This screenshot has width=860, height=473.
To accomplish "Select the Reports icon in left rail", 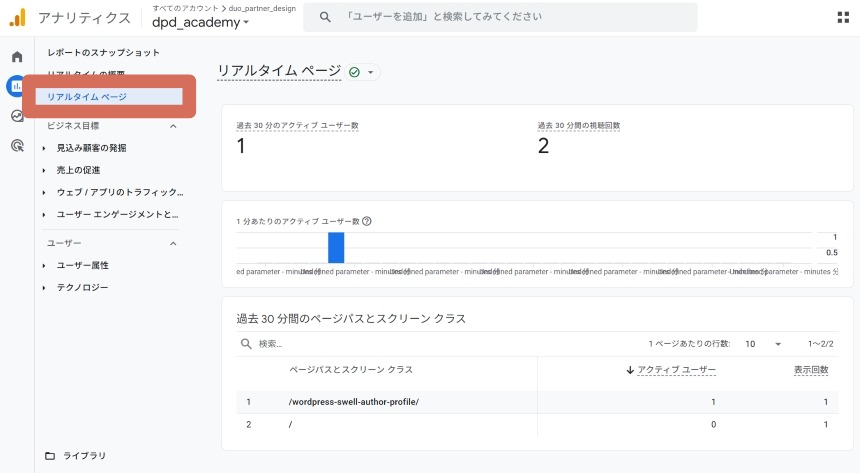I will [16, 86].
